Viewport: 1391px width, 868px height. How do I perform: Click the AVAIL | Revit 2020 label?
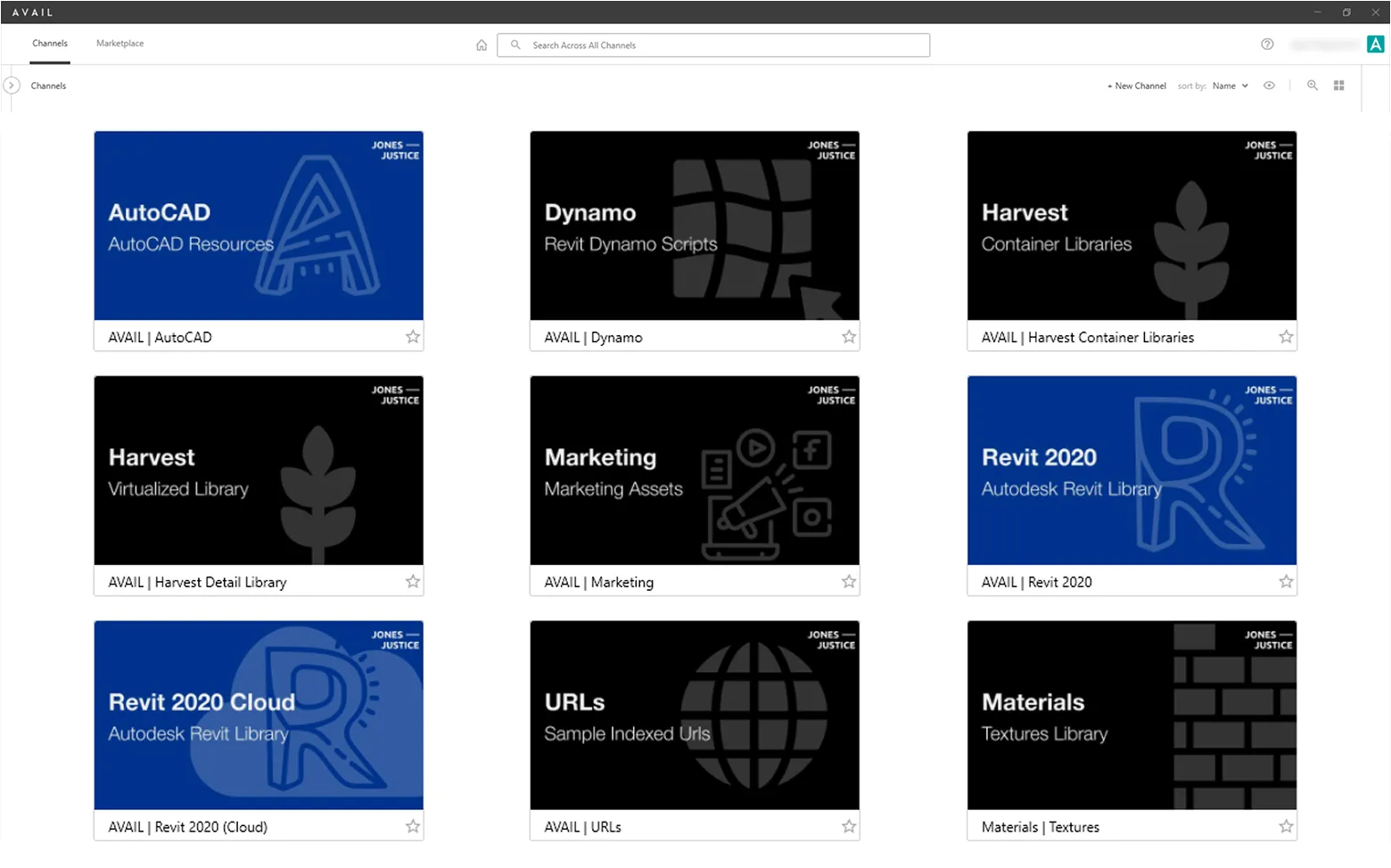[1037, 583]
